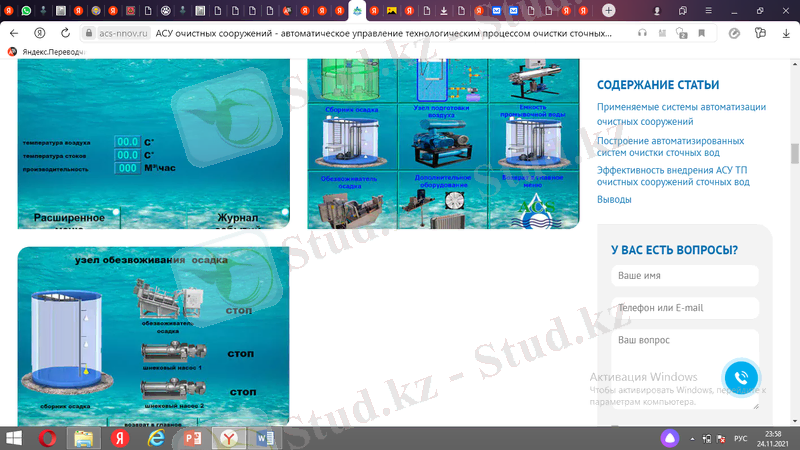
Task: Click the page vertical scrollbar thumb
Action: point(794,154)
